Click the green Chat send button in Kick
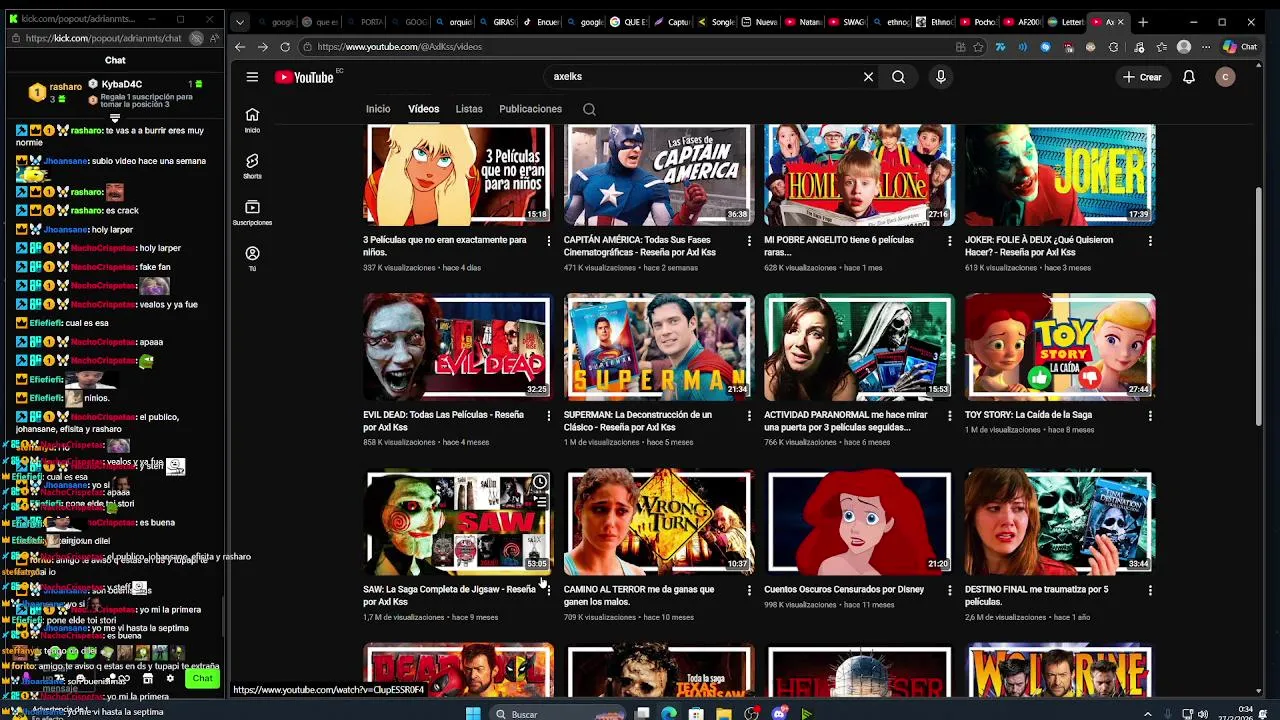This screenshot has height=720, width=1280. pos(202,679)
